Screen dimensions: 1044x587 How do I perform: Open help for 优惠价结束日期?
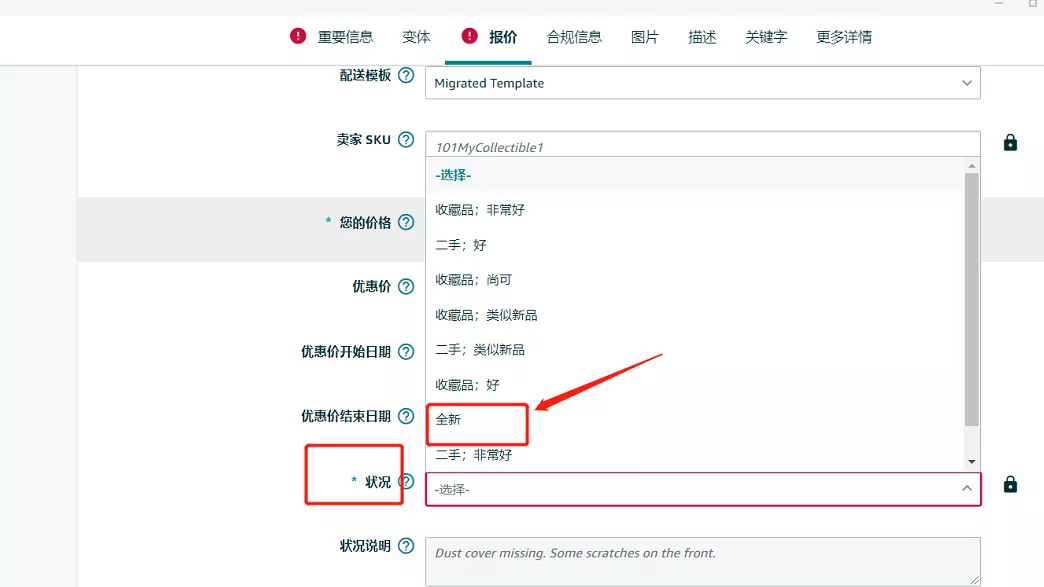tap(405, 416)
